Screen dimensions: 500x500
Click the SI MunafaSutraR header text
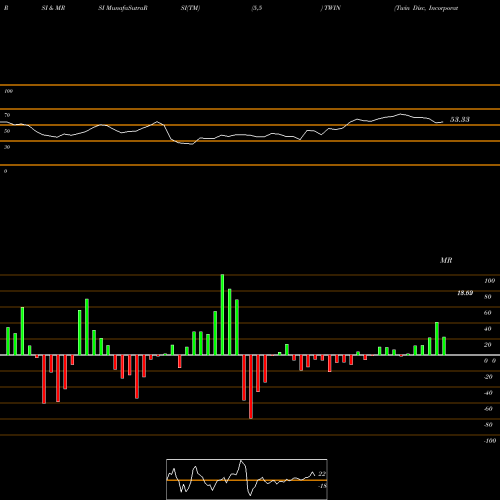[x=123, y=8]
